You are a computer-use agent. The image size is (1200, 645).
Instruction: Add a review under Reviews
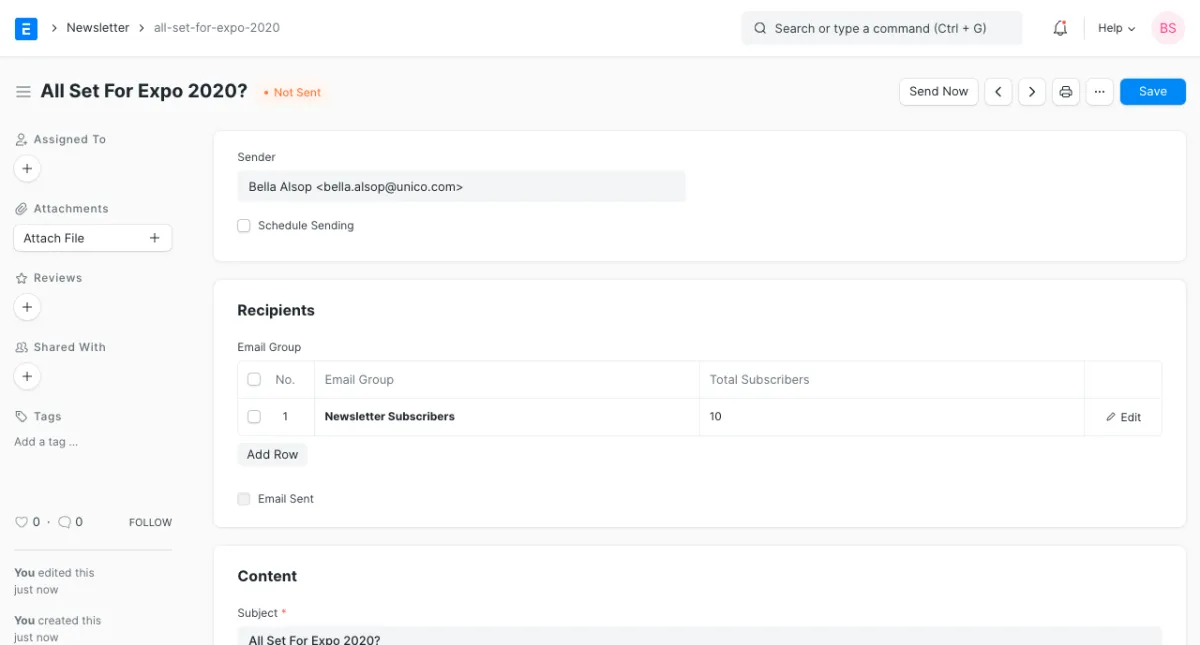point(27,307)
